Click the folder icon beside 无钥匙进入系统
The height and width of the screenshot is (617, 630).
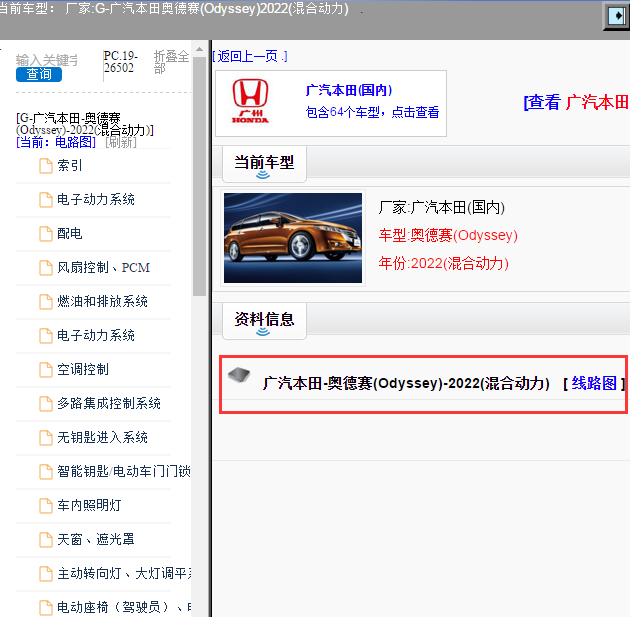click(x=46, y=438)
